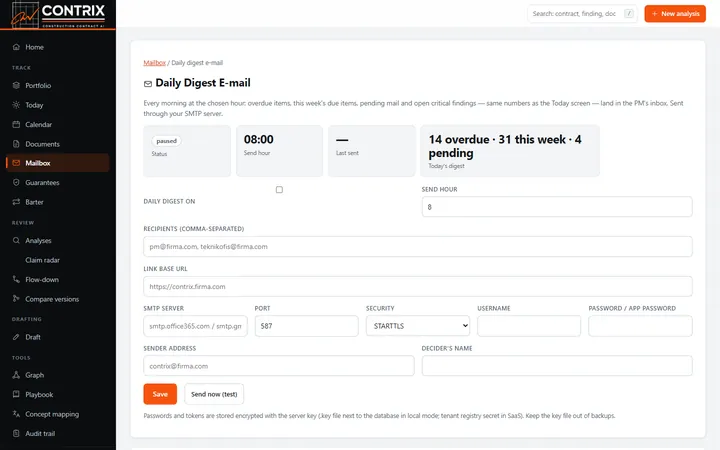Open Portfolio via its stack icon
Image resolution: width=720 pixels, height=450 pixels.
[16, 85]
